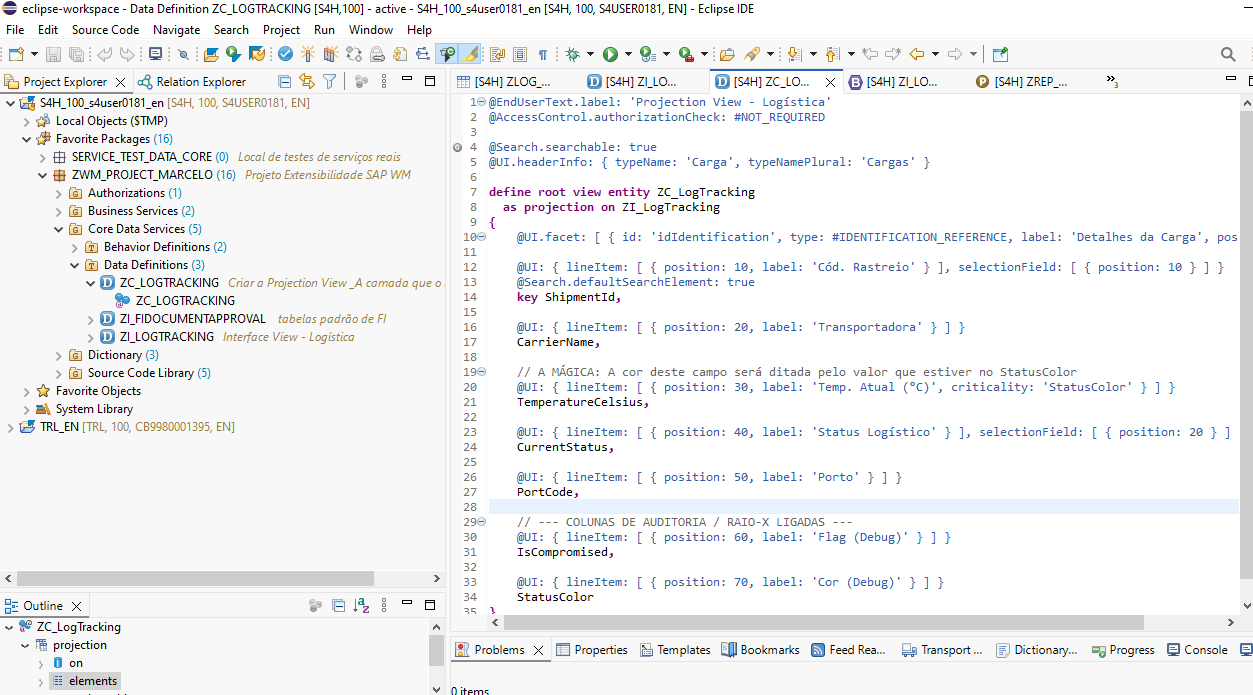Open the Navigate menu

tap(176, 30)
